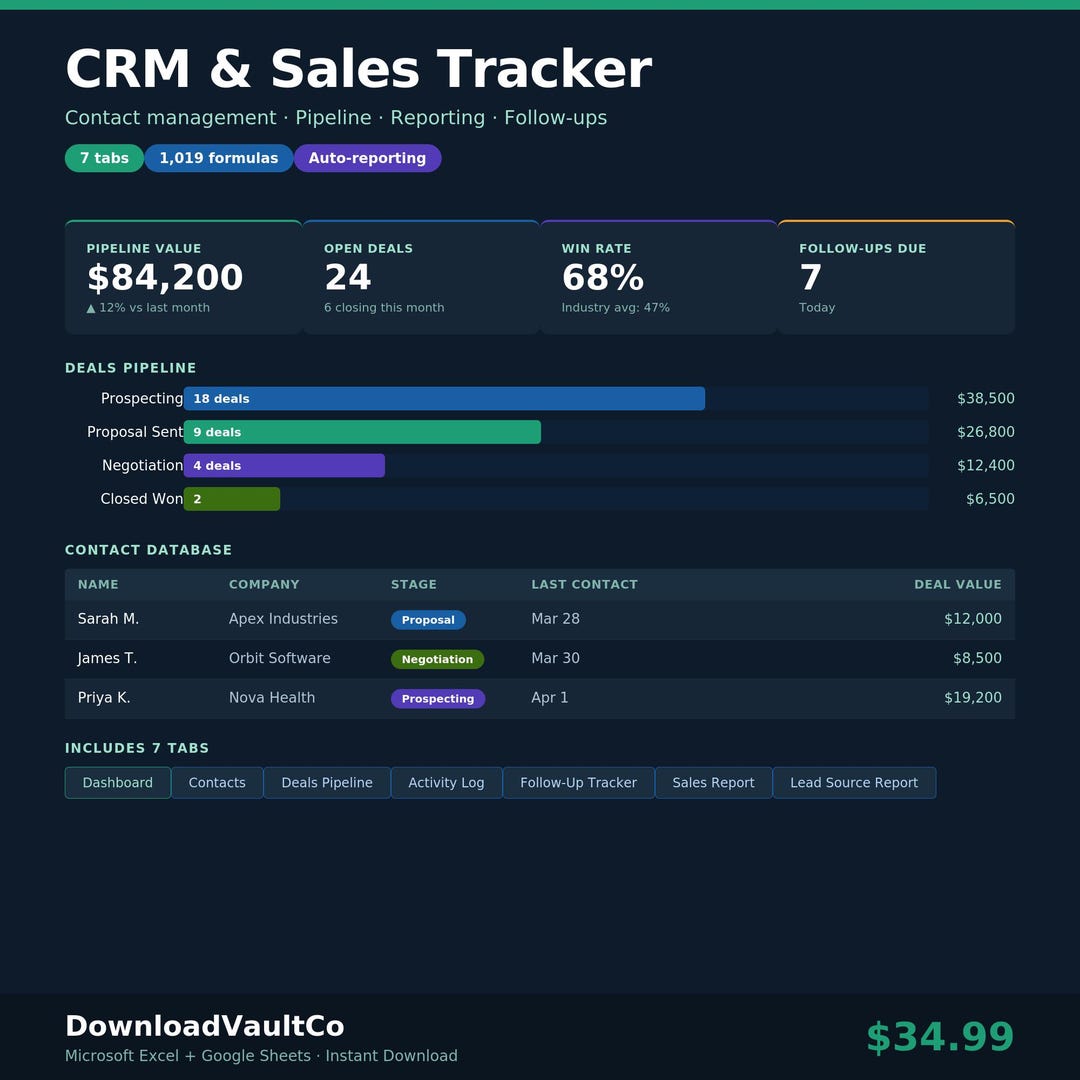Click the Prospecting pipeline row label
Screen dimensions: 1080x1080
142,398
